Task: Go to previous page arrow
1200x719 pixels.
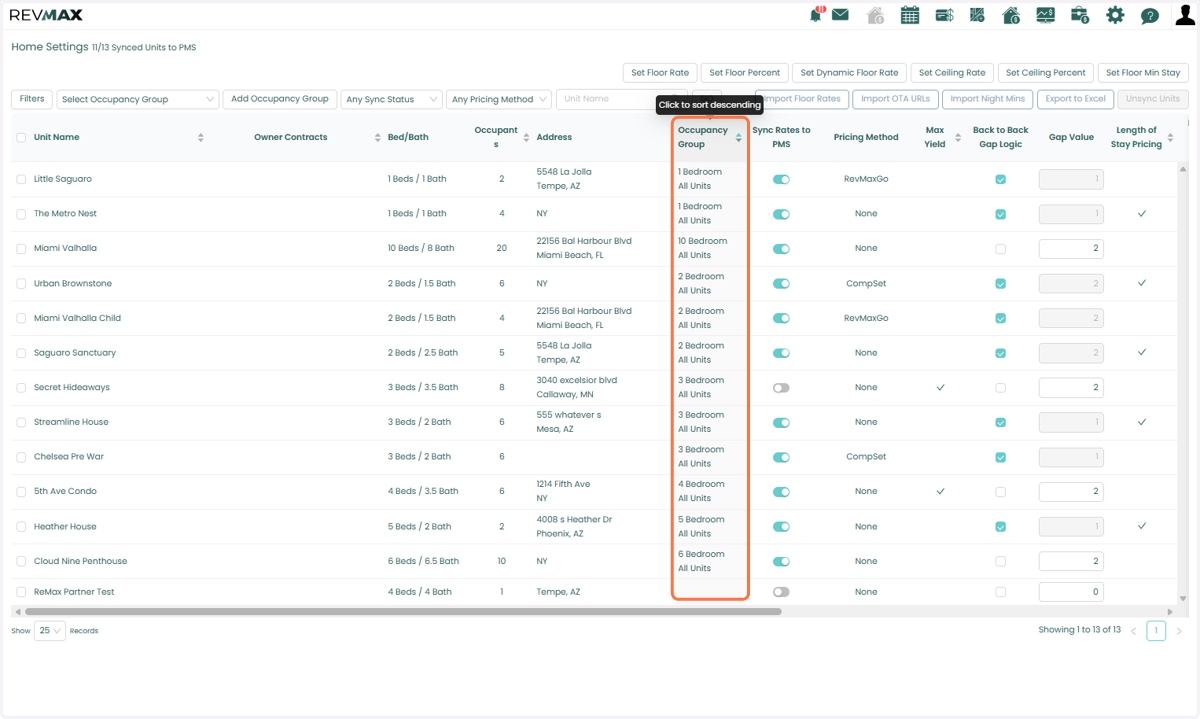Action: (x=1133, y=631)
